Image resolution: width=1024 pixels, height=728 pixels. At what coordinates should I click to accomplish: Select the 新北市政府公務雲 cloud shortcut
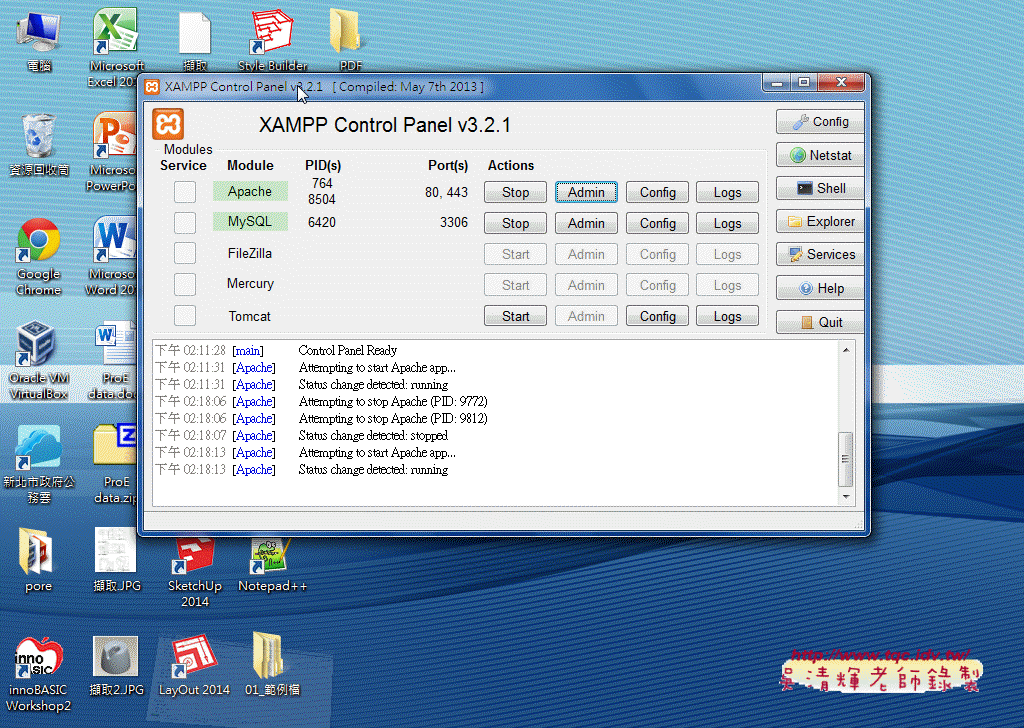coord(39,464)
